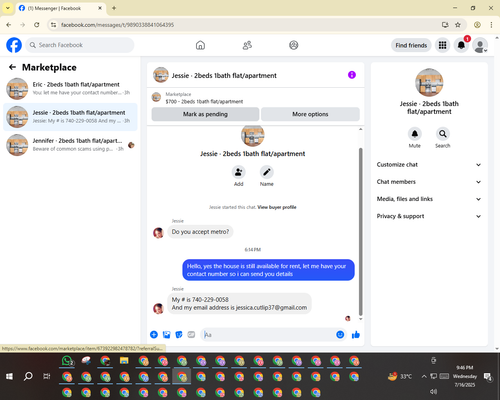Expand Media, files and links section
This screenshot has height=400, width=500.
pos(429,199)
